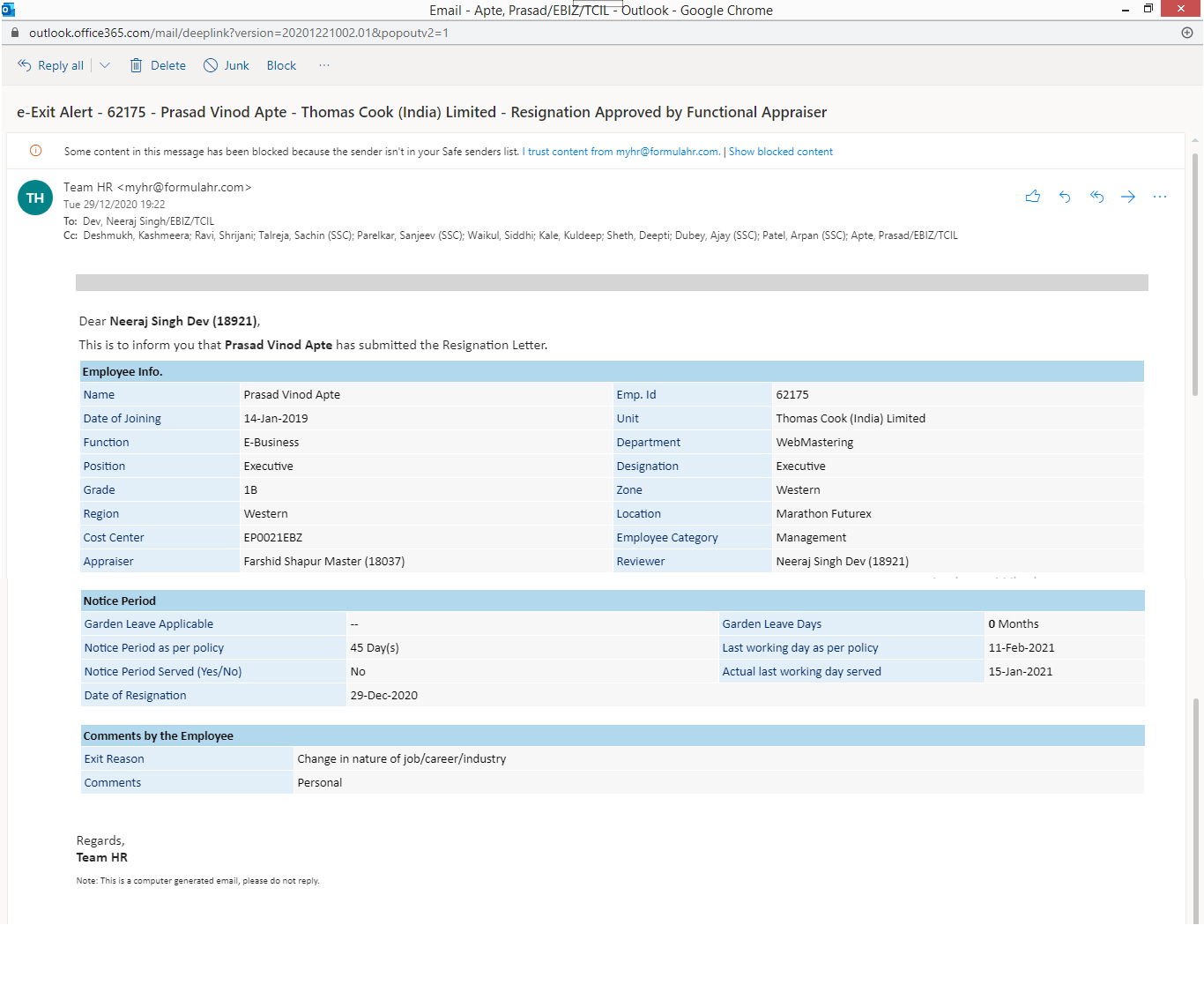Click the blocked content info warning icon
1204x1000 pixels.
click(36, 151)
